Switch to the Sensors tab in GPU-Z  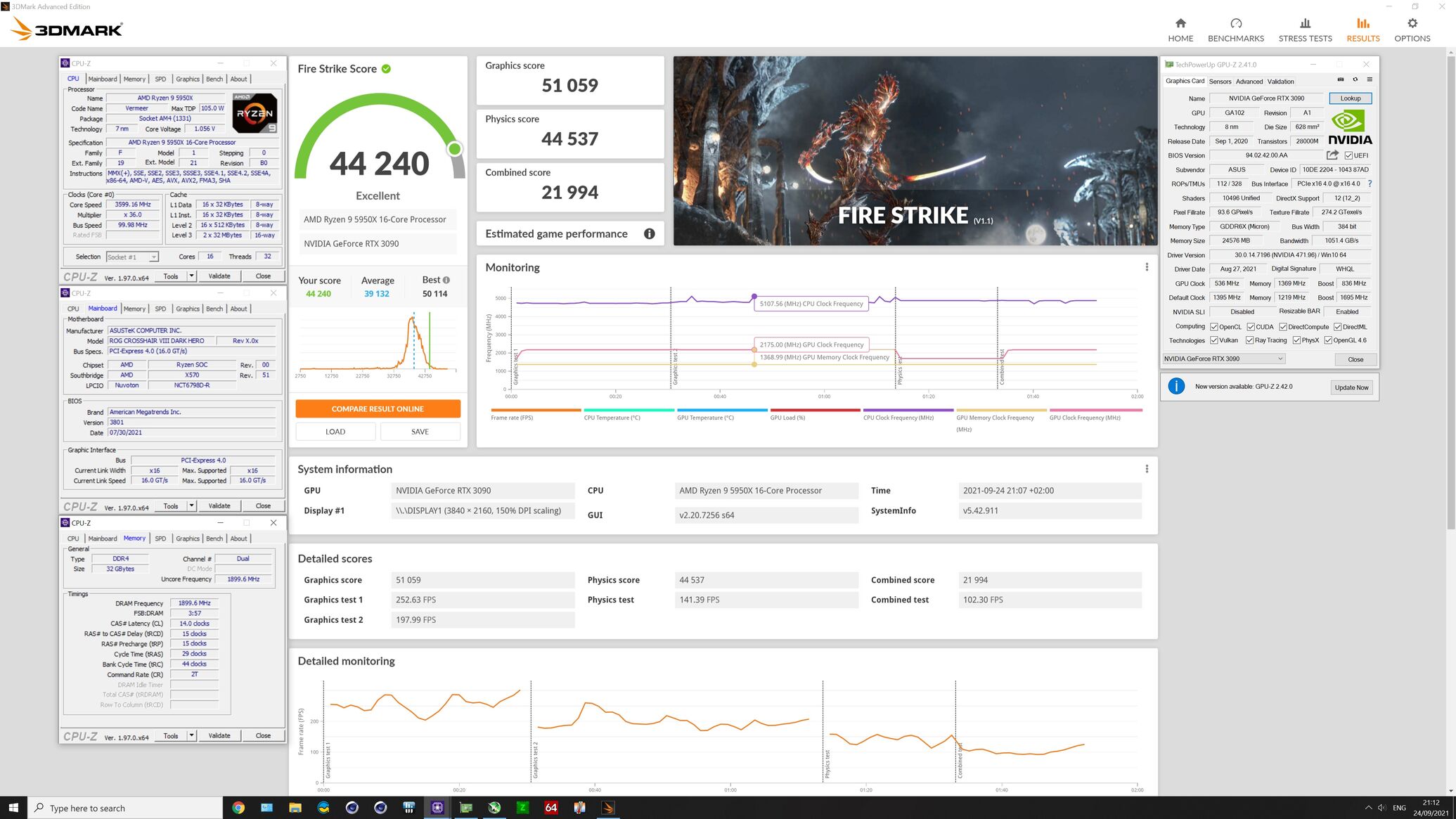(x=1220, y=82)
